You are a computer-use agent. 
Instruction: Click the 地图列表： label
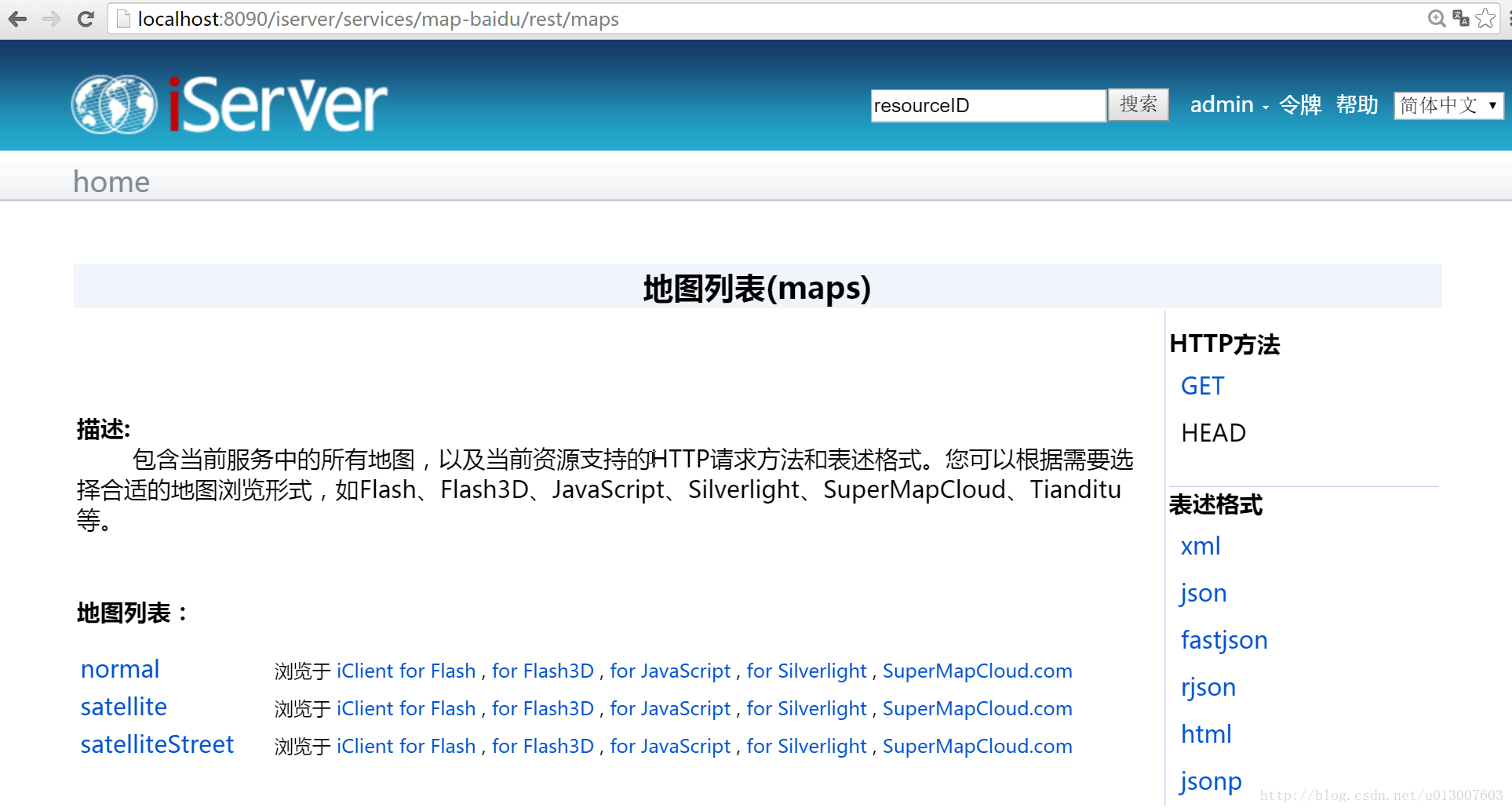pos(133,613)
